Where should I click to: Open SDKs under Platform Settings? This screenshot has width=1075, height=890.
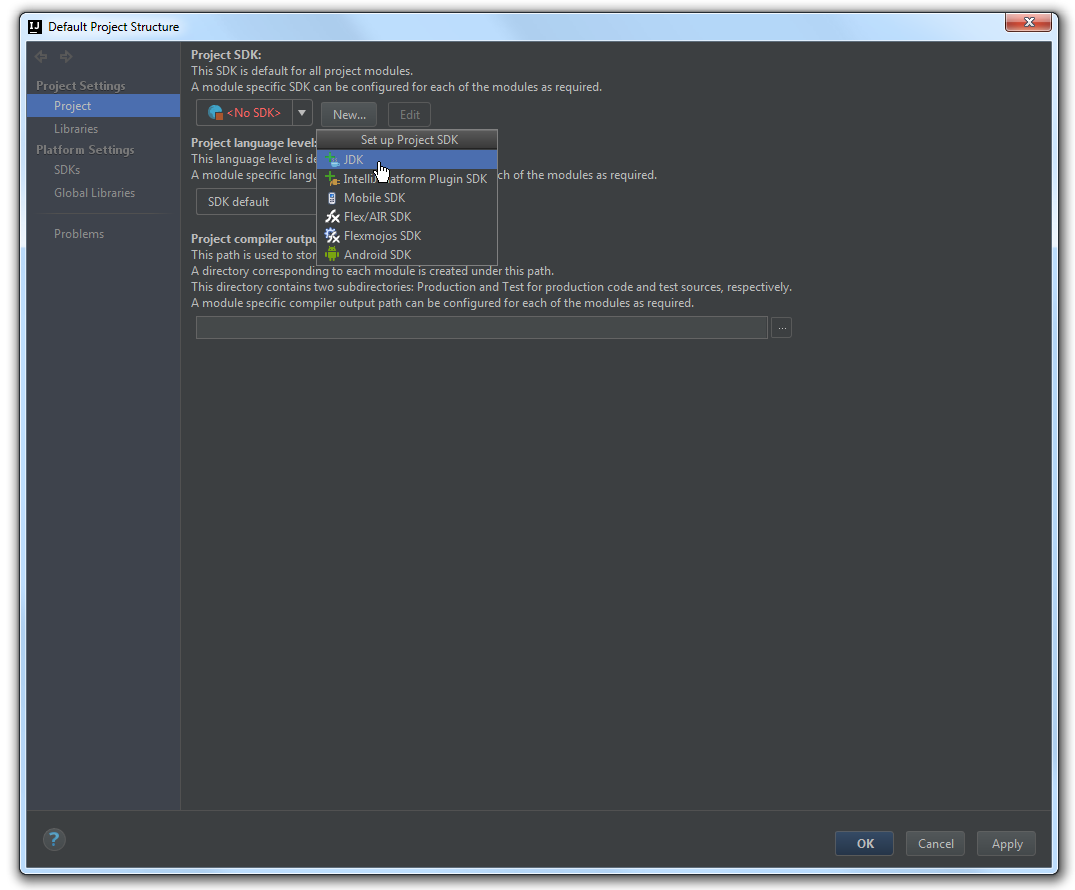coord(67,170)
